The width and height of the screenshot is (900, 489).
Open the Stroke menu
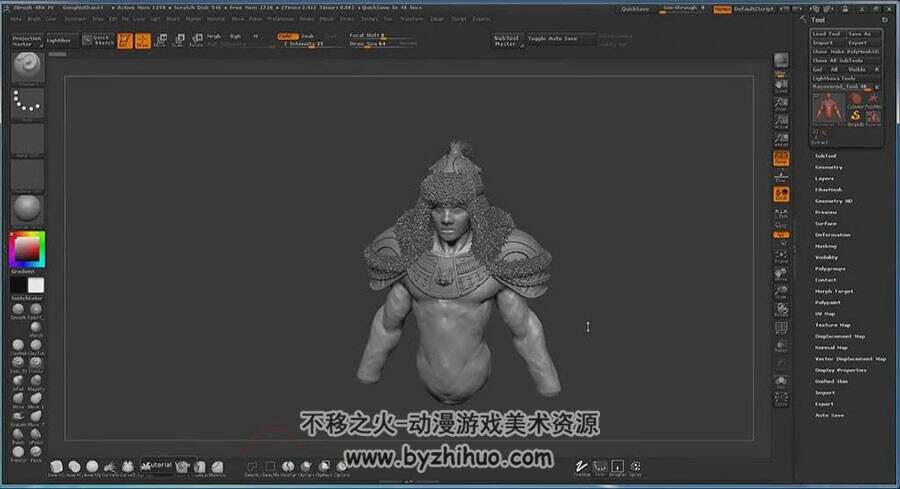(347, 19)
